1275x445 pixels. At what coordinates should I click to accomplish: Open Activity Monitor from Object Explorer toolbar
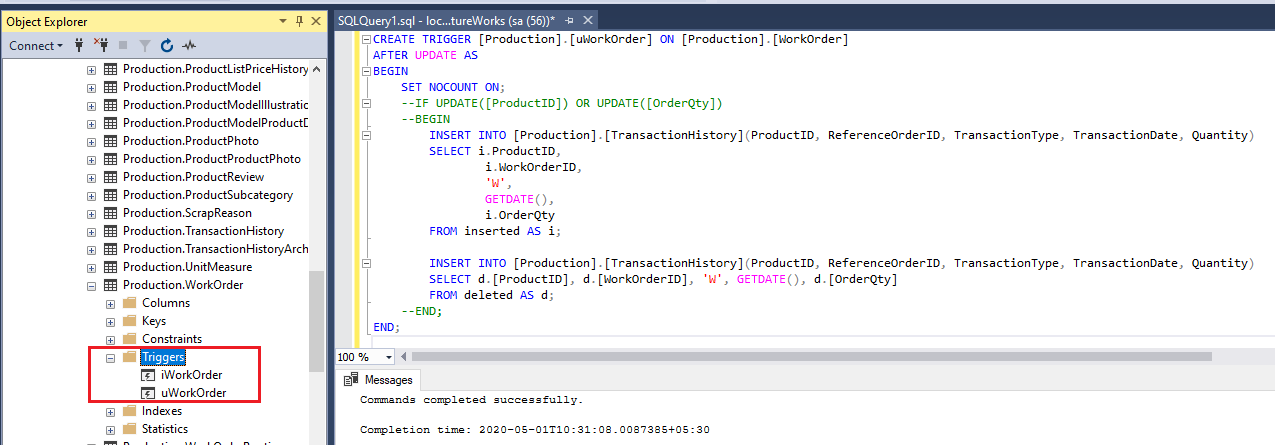click(189, 46)
